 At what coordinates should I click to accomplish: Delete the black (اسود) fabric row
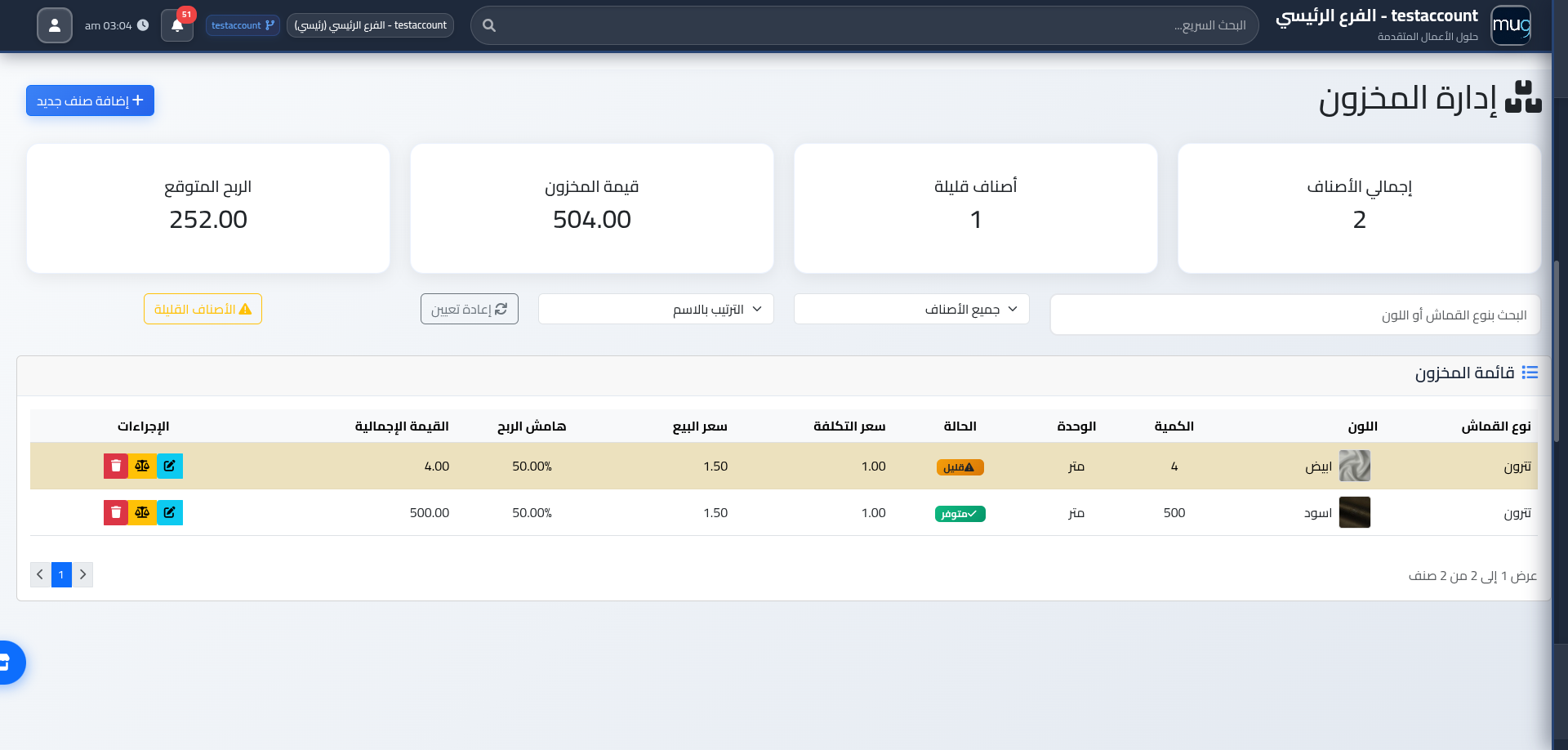pos(116,512)
